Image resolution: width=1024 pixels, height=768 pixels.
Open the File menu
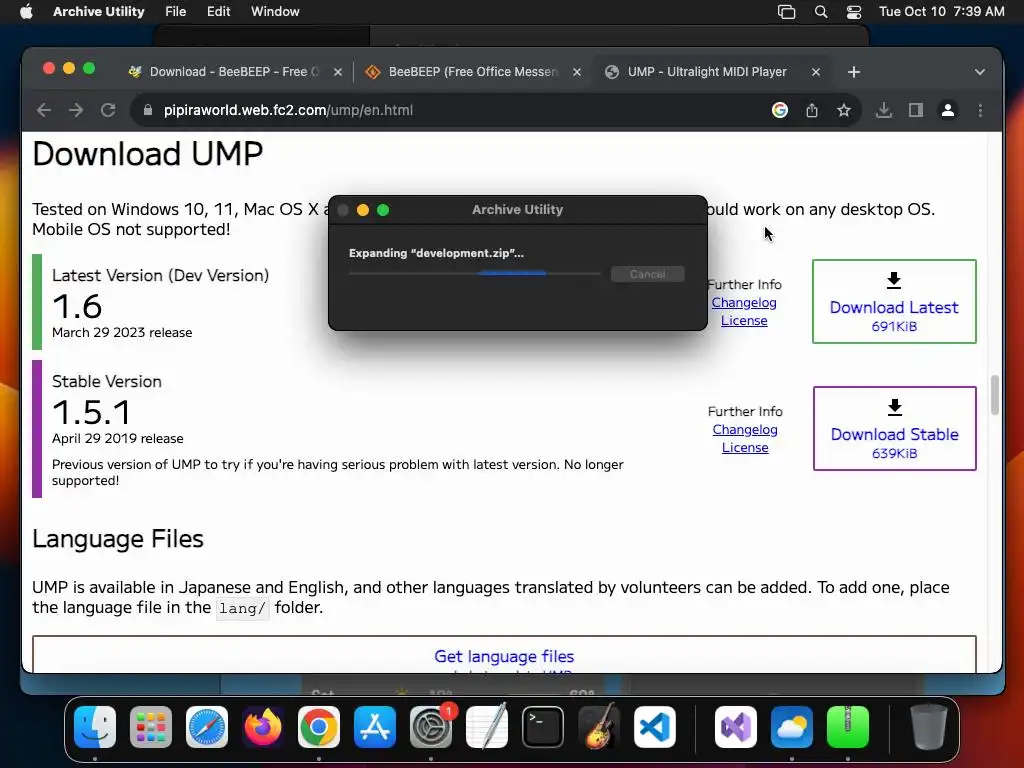click(x=175, y=12)
